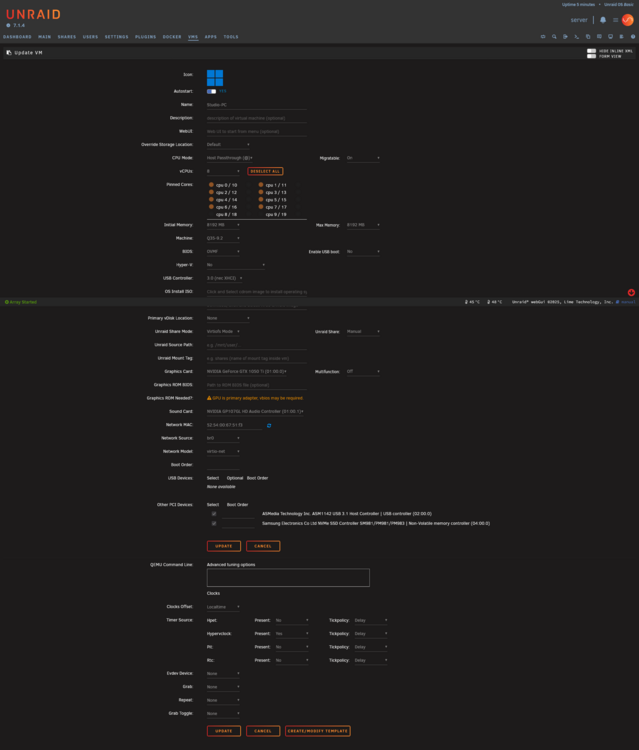The width and height of the screenshot is (639, 750).
Task: Toggle the Samsung NVMe SSD Controller checkbox
Action: pos(214,523)
